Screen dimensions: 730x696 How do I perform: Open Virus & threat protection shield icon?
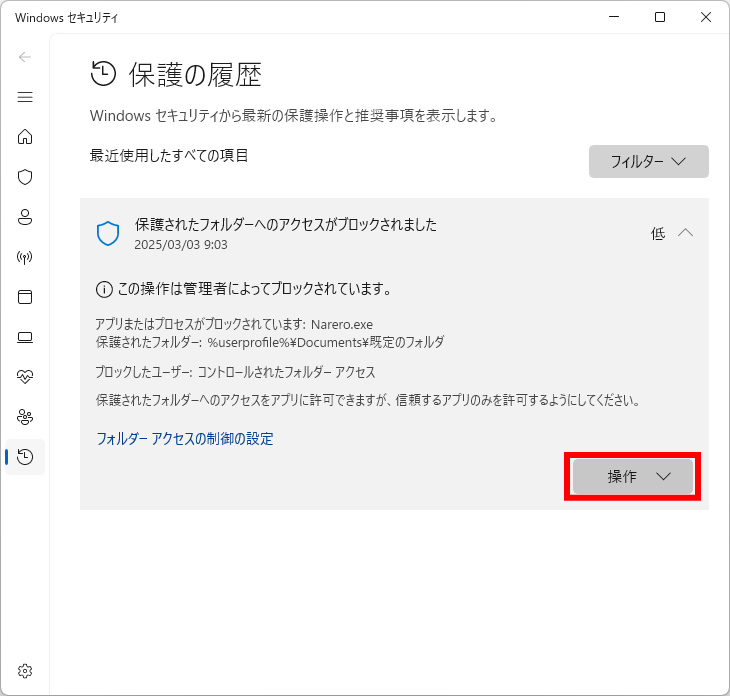(x=25, y=177)
